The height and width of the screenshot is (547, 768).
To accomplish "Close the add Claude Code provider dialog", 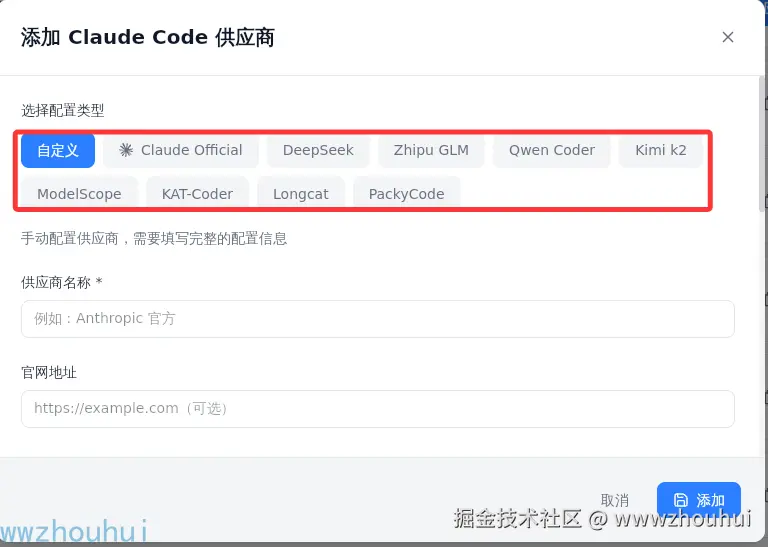I will point(727,37).
